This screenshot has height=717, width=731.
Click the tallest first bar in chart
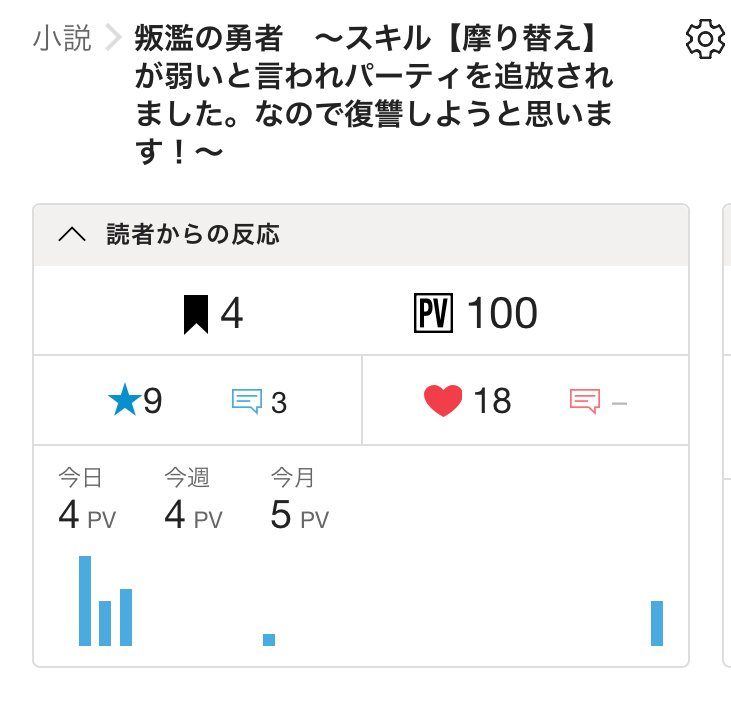(x=85, y=600)
